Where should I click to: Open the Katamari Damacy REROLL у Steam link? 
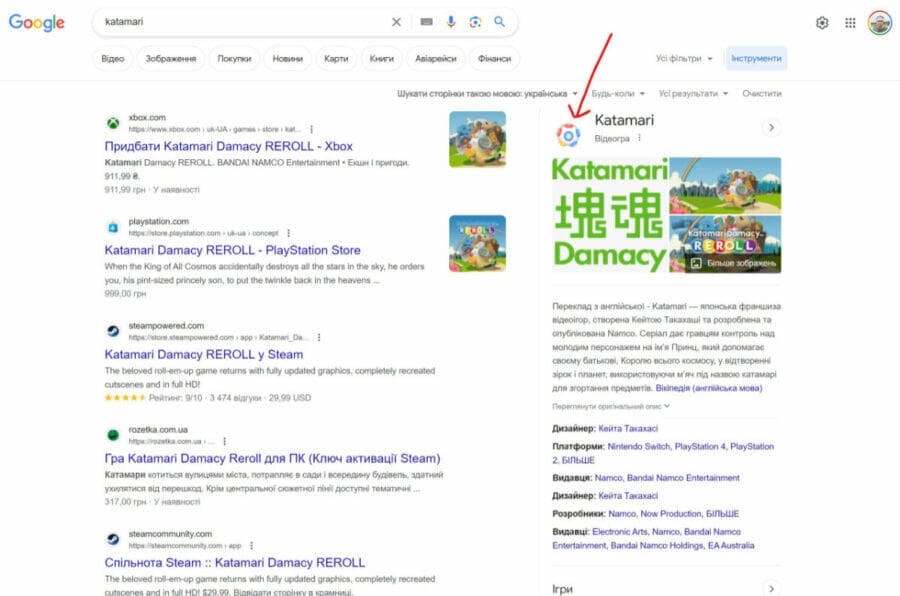pos(204,355)
